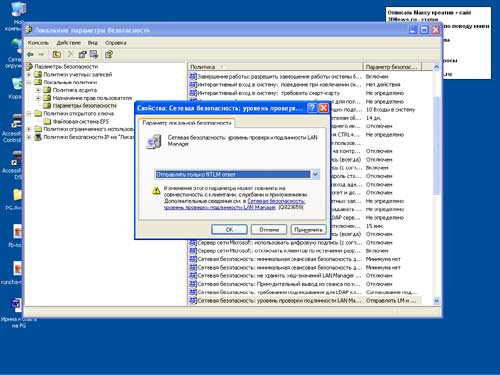Click the policy list scrollbar up arrow

coord(436,67)
